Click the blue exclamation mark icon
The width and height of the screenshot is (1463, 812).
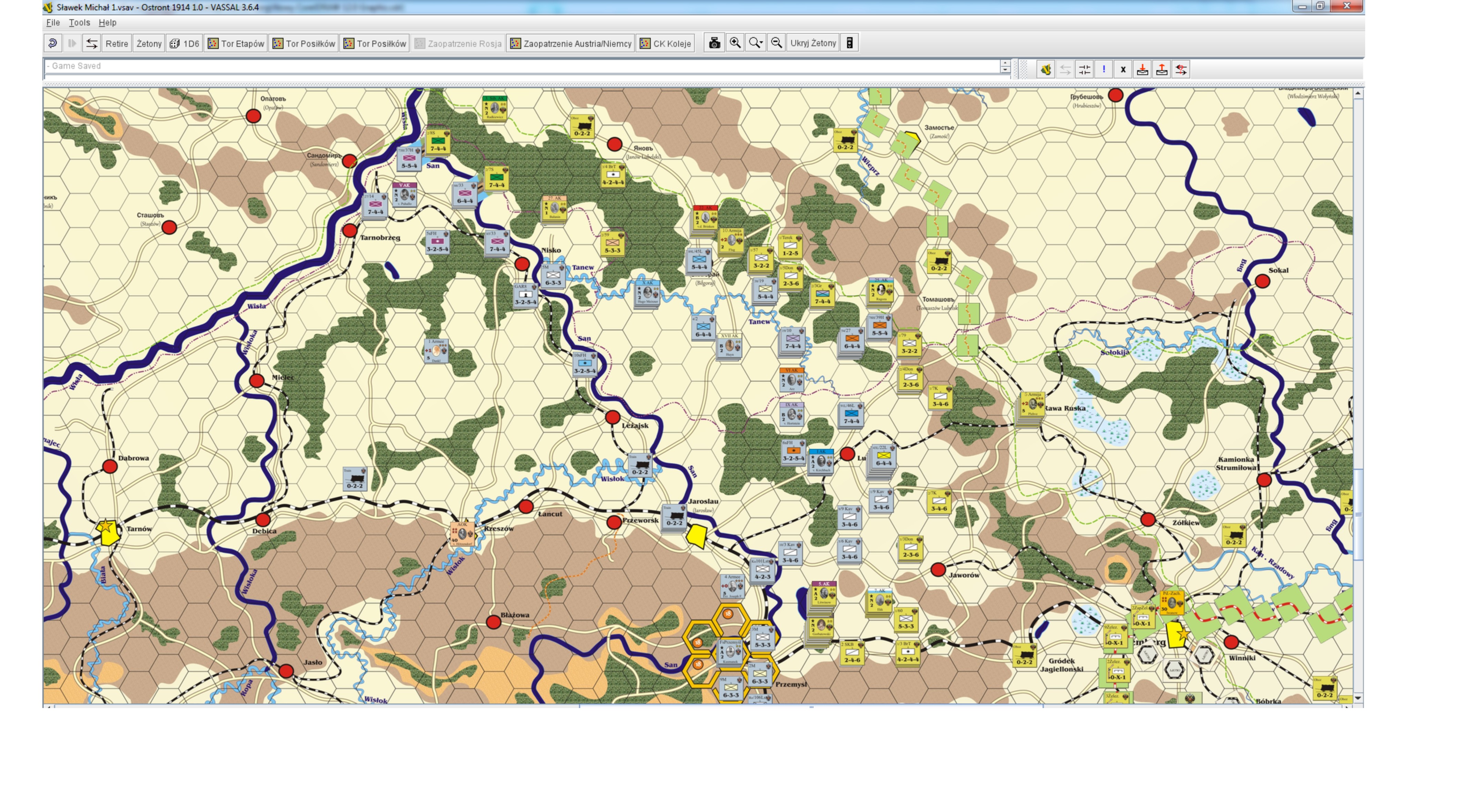point(1103,69)
